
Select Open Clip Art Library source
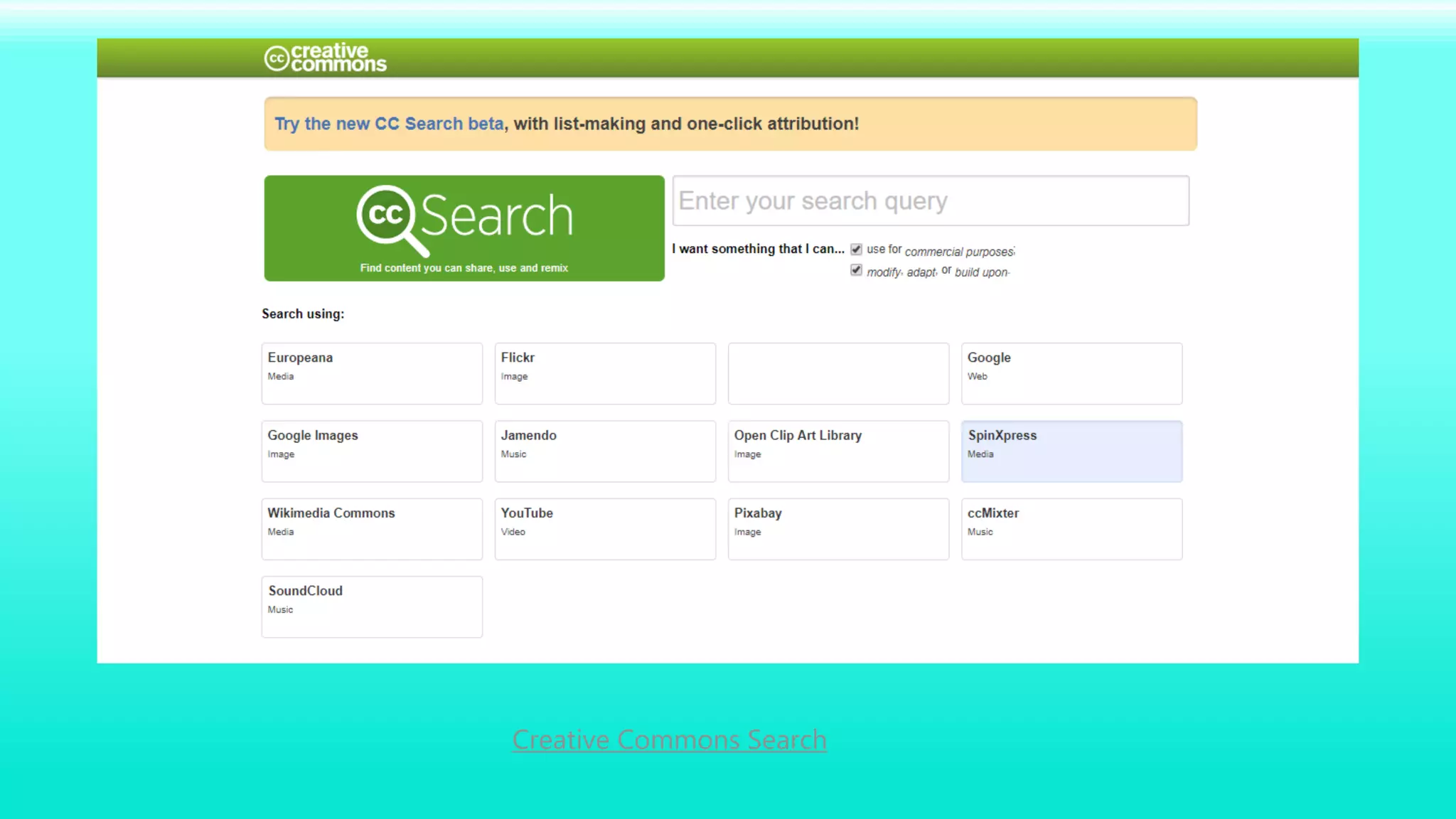coord(838,451)
